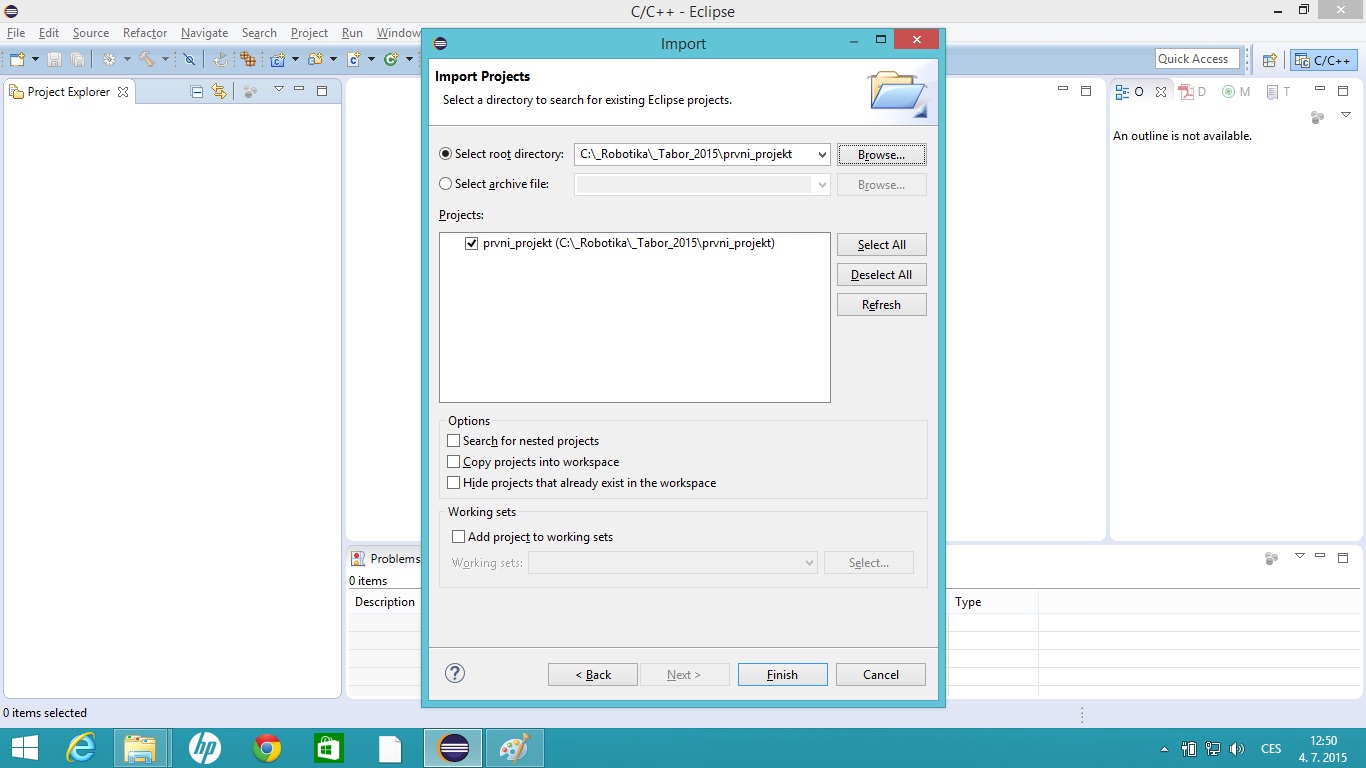Open the Import dialog help icon
This screenshot has width=1366, height=768.
[x=455, y=673]
